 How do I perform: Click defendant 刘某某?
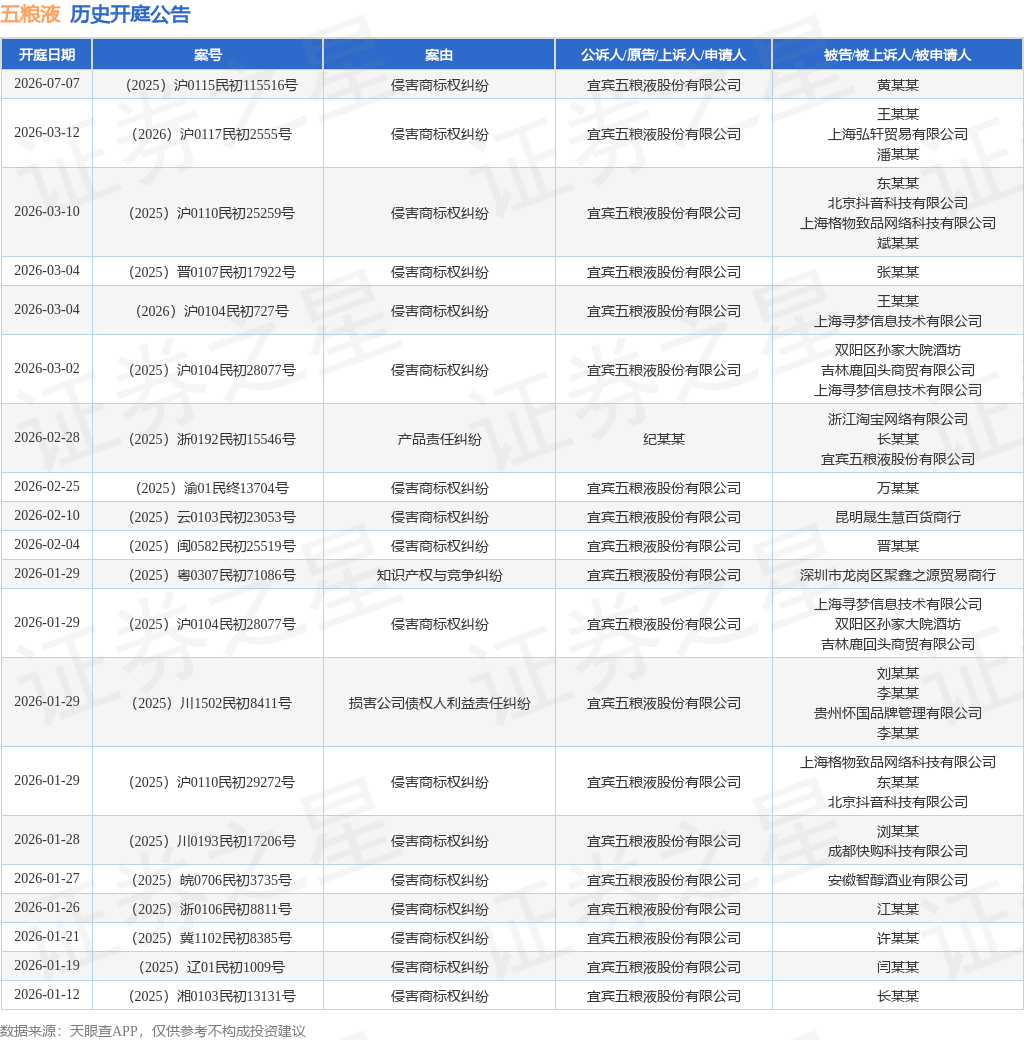897,673
